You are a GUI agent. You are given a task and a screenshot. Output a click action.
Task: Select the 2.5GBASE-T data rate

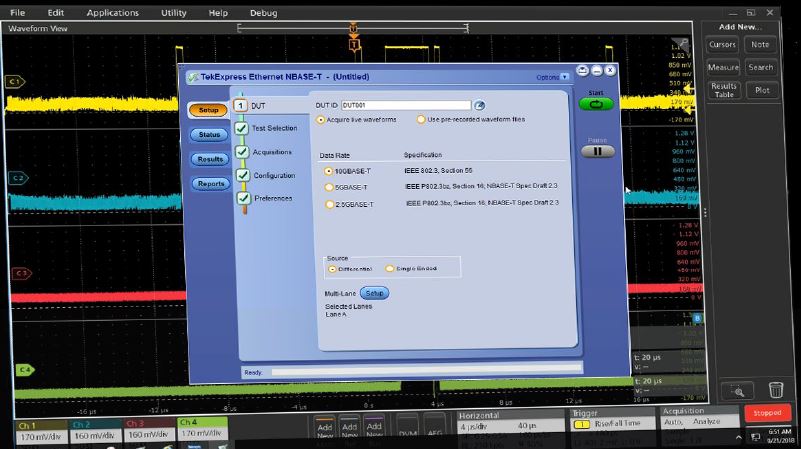329,204
